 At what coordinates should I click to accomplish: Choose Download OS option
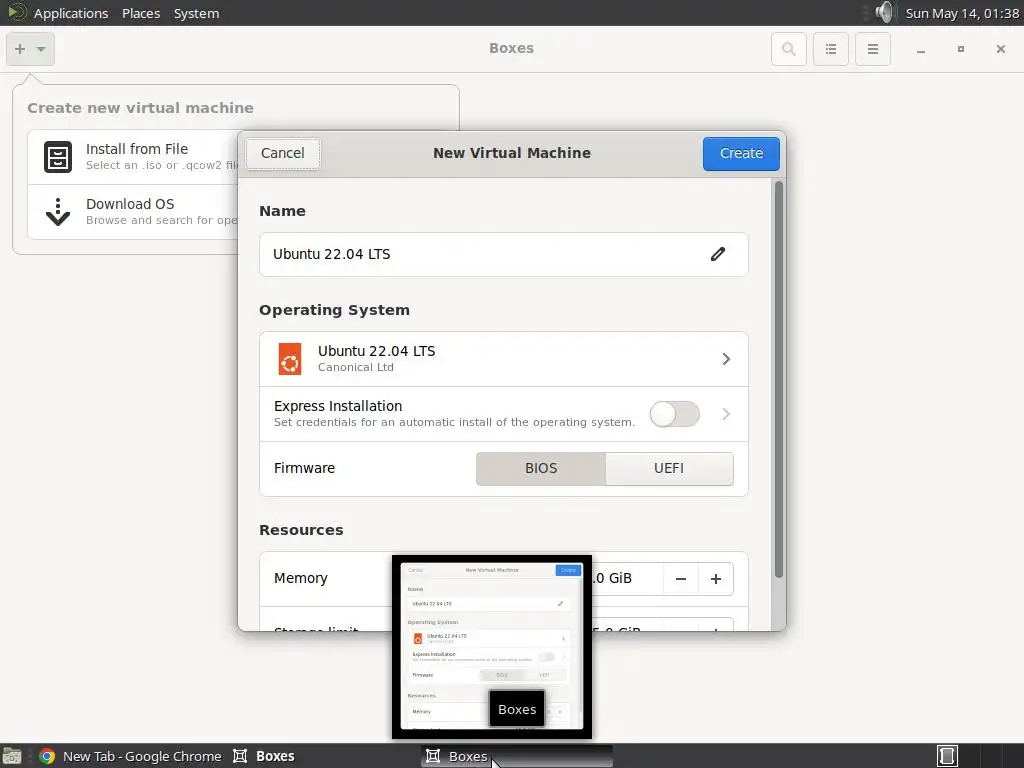point(133,212)
